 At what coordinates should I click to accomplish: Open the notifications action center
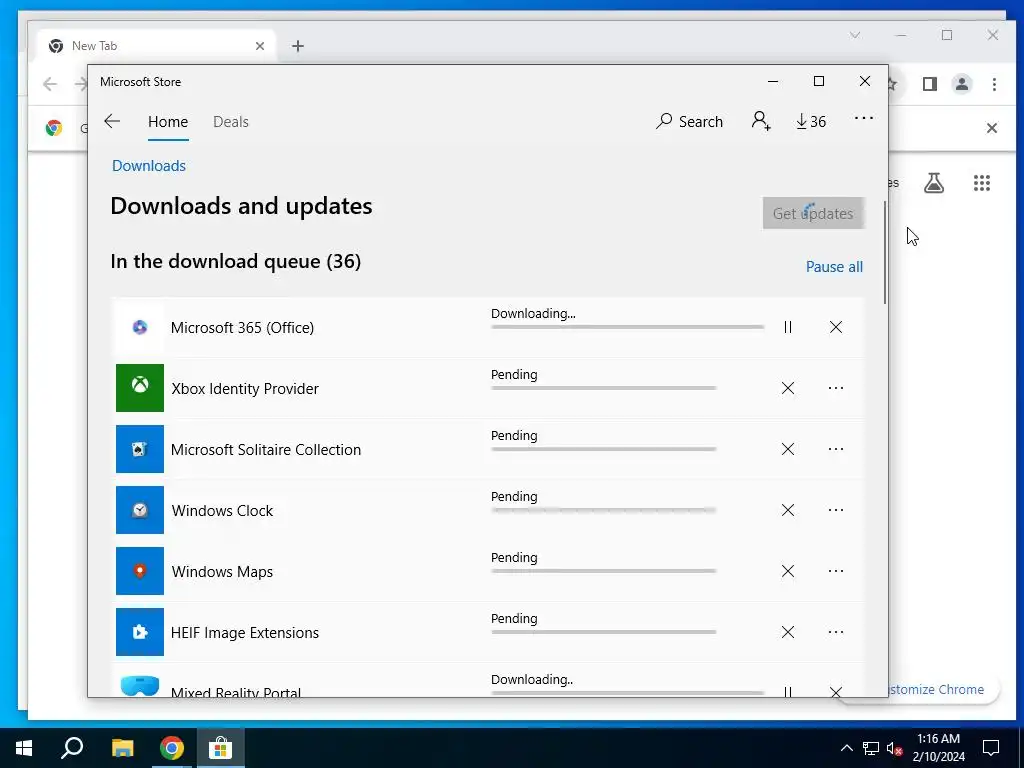point(991,748)
